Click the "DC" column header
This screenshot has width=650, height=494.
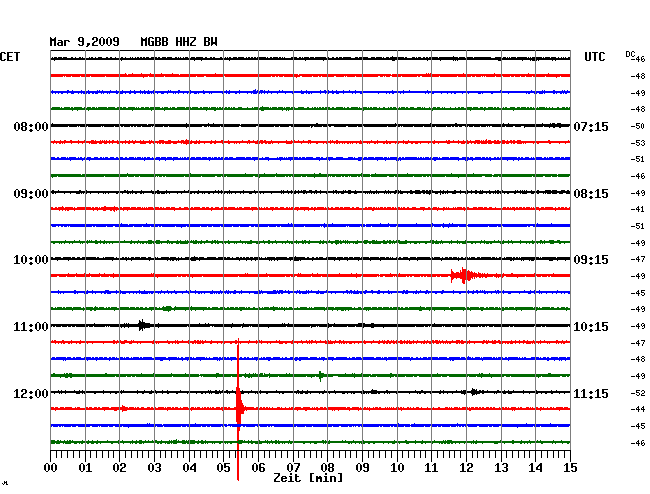pyautogui.click(x=630, y=54)
